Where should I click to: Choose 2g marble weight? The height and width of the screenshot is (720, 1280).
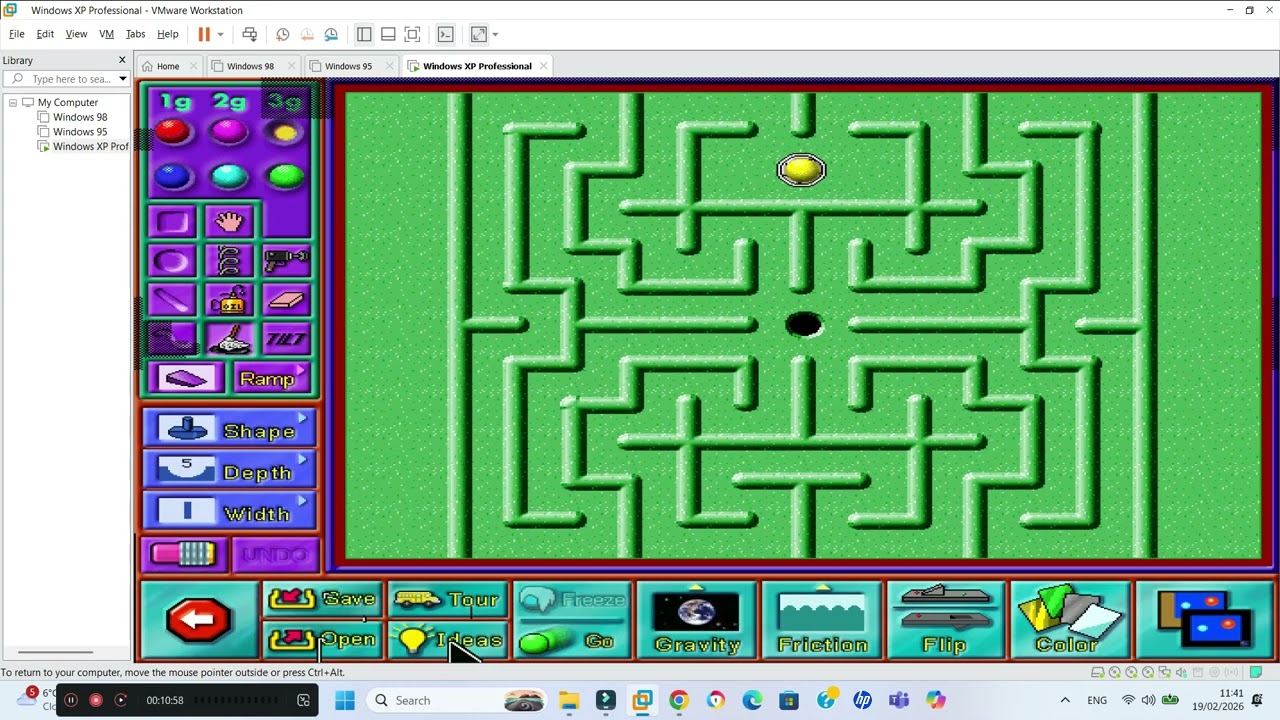229,101
